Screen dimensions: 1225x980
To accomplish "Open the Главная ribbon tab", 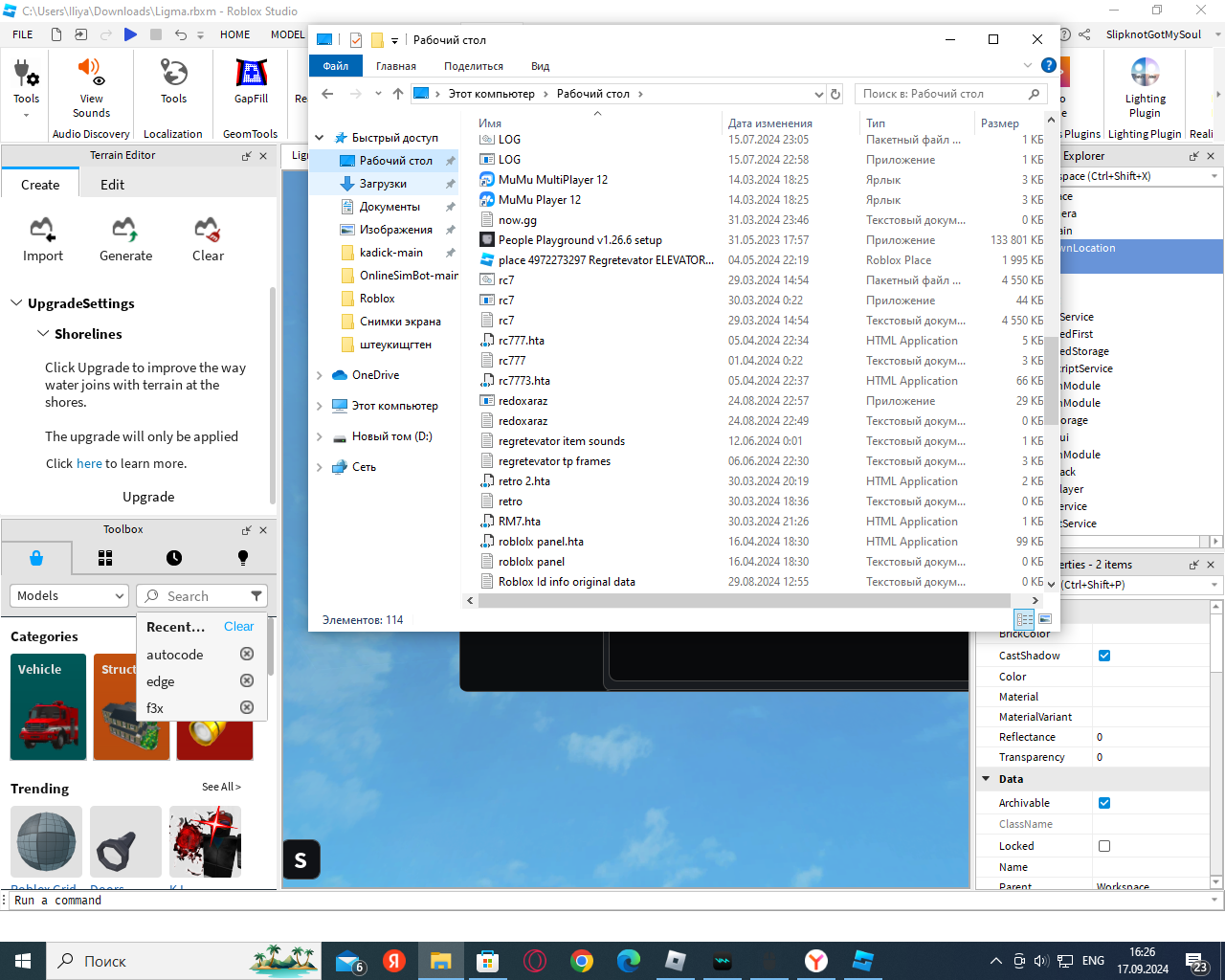I will click(396, 66).
